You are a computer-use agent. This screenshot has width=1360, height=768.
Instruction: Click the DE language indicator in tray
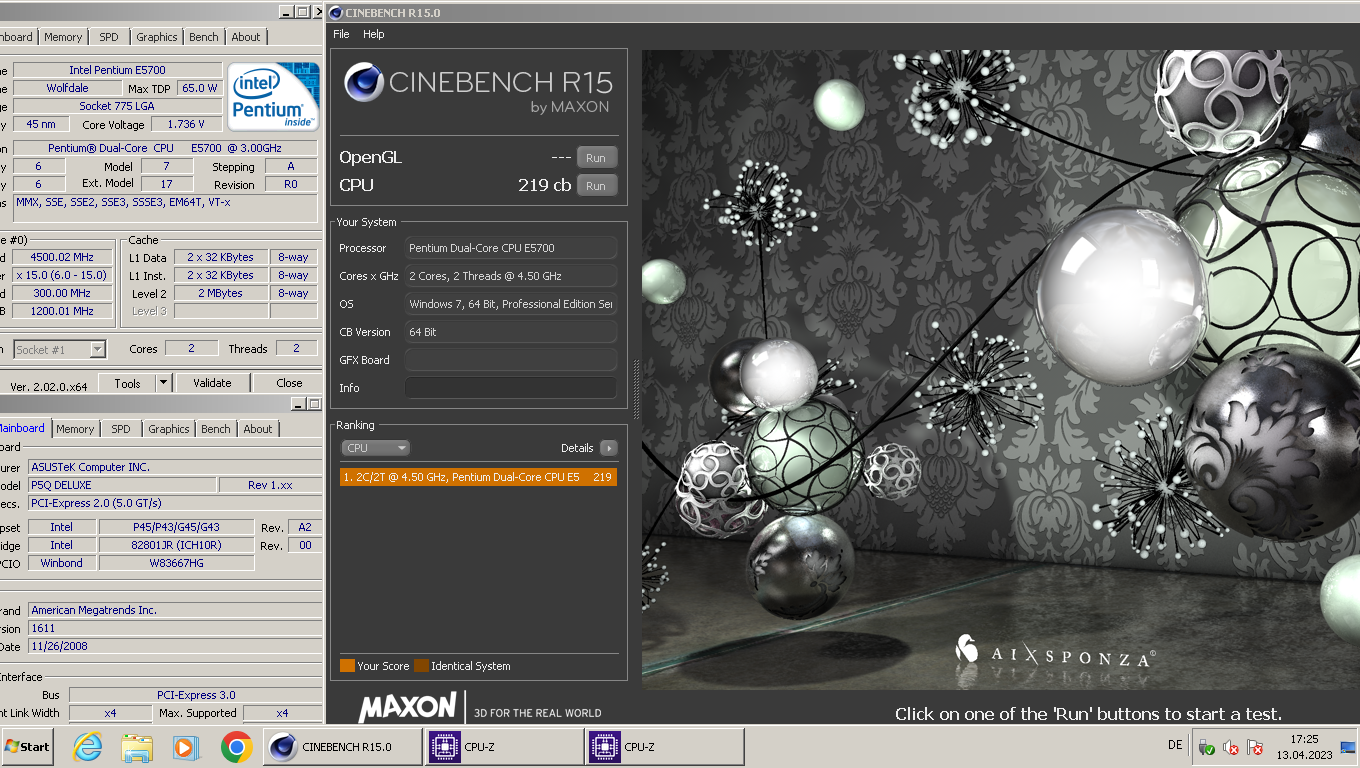click(x=1175, y=745)
